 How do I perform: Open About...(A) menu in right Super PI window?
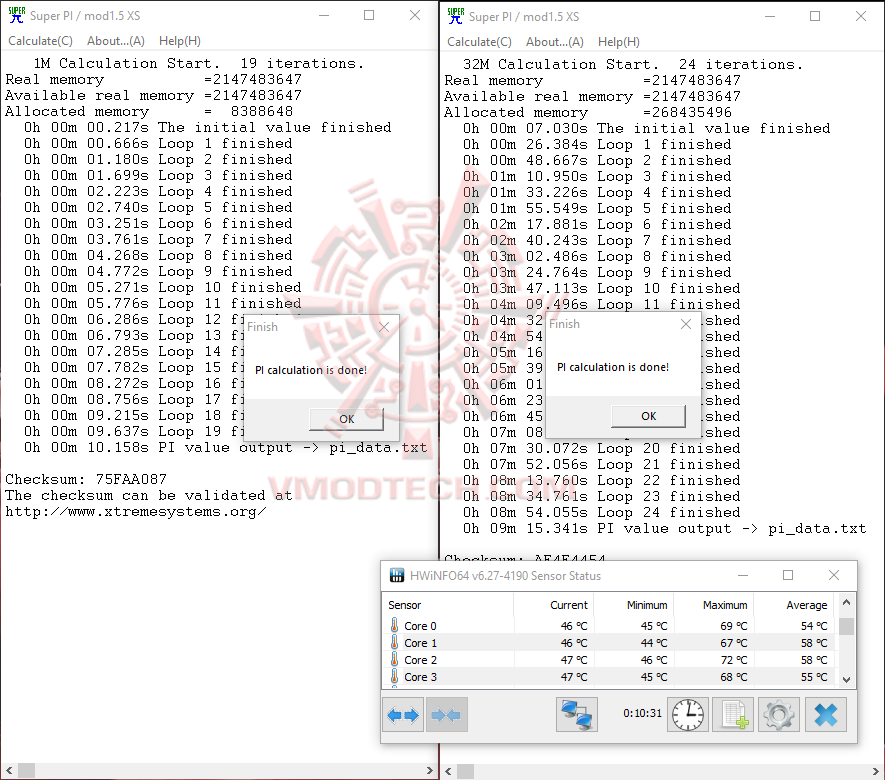[555, 42]
